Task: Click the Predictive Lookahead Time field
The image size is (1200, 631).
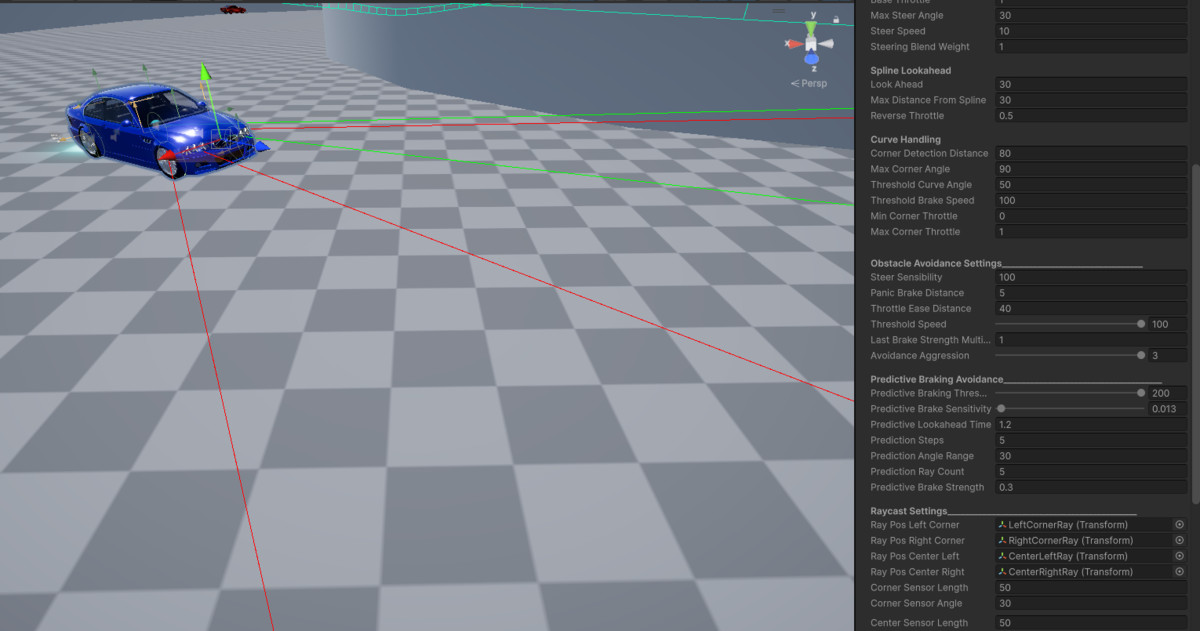Action: (x=1091, y=425)
